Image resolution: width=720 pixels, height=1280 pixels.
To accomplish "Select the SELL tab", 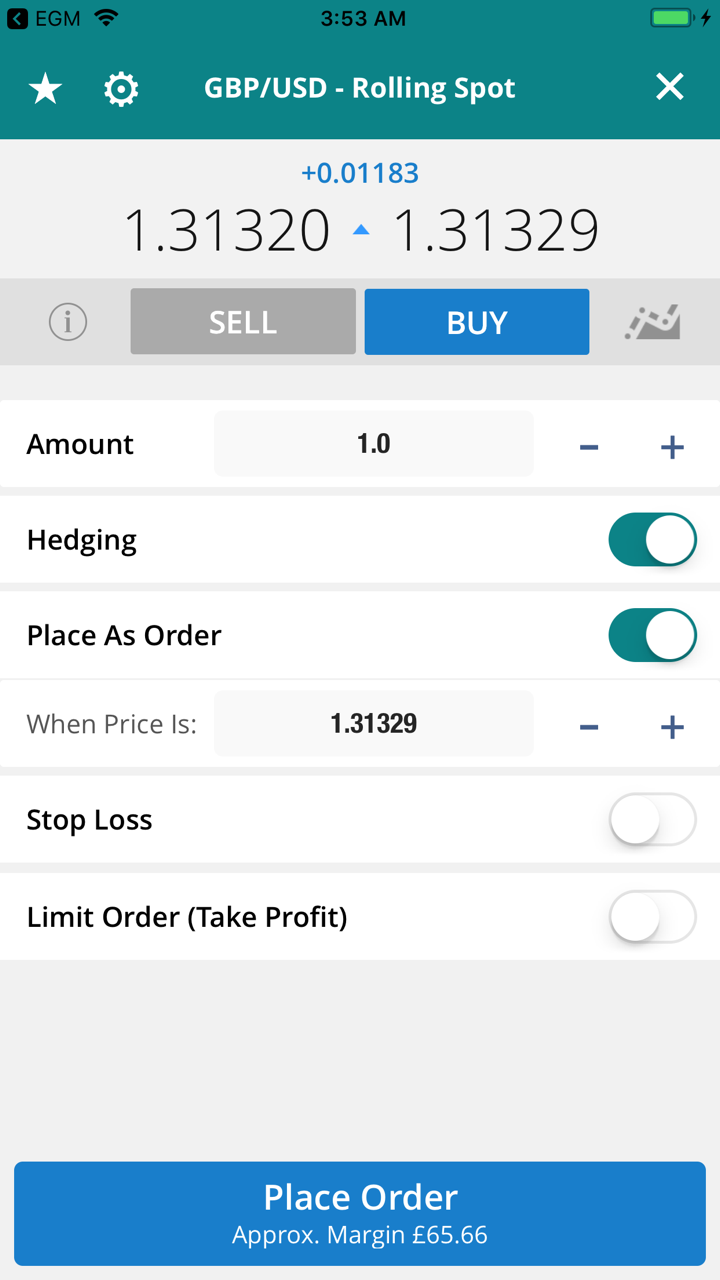I will (x=243, y=322).
